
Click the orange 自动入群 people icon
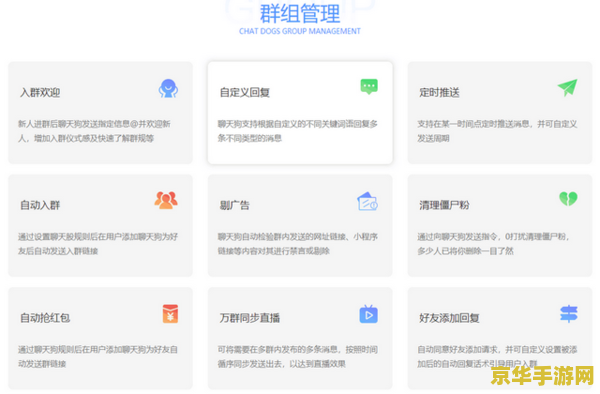click(x=166, y=200)
